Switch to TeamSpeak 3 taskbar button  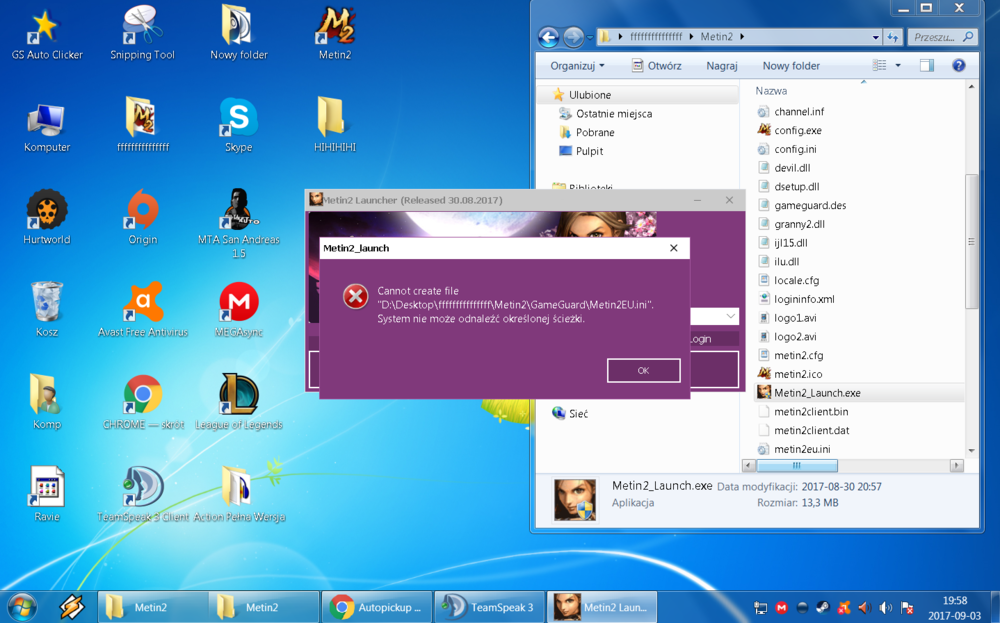(489, 607)
